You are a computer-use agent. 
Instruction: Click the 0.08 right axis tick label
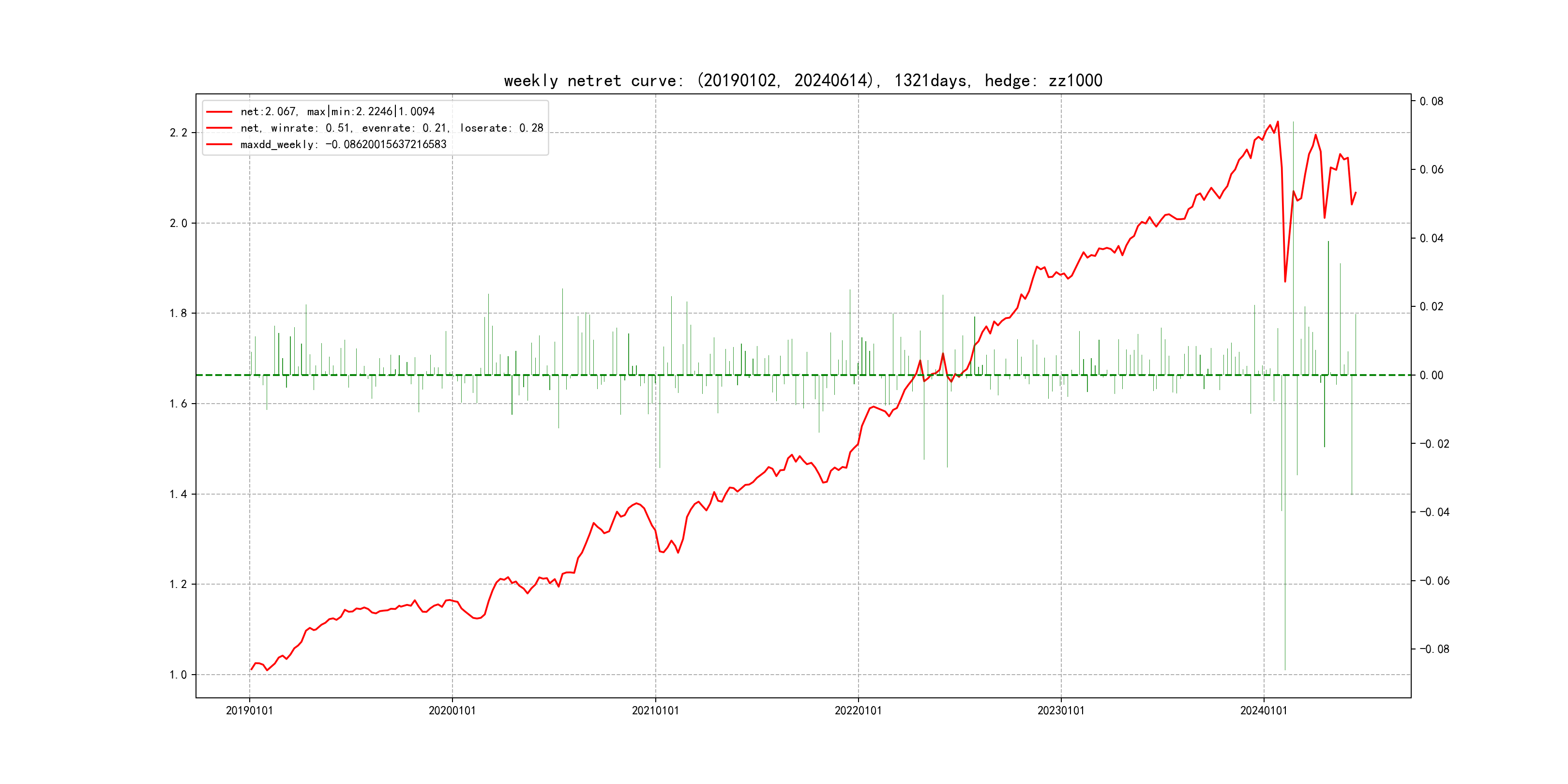pyautogui.click(x=1431, y=101)
